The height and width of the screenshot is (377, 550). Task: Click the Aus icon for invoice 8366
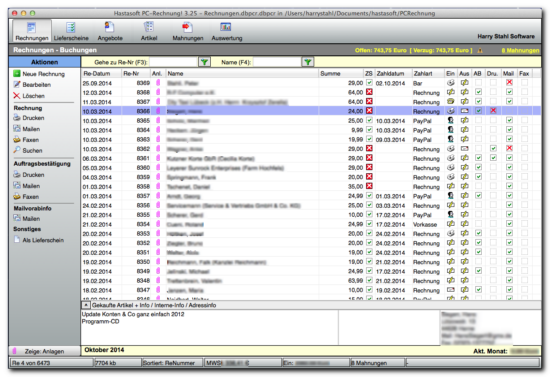click(464, 111)
